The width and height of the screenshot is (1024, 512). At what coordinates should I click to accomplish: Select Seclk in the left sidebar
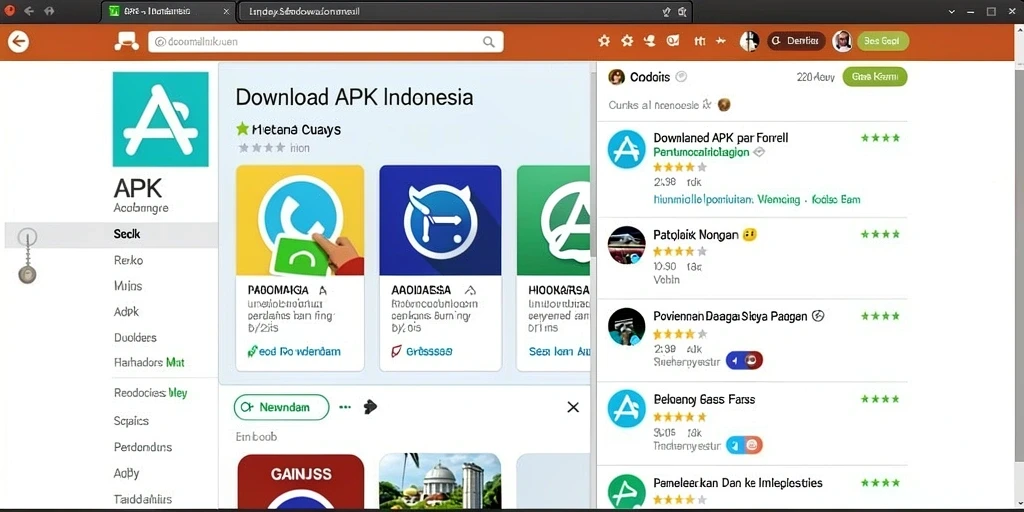point(111,234)
